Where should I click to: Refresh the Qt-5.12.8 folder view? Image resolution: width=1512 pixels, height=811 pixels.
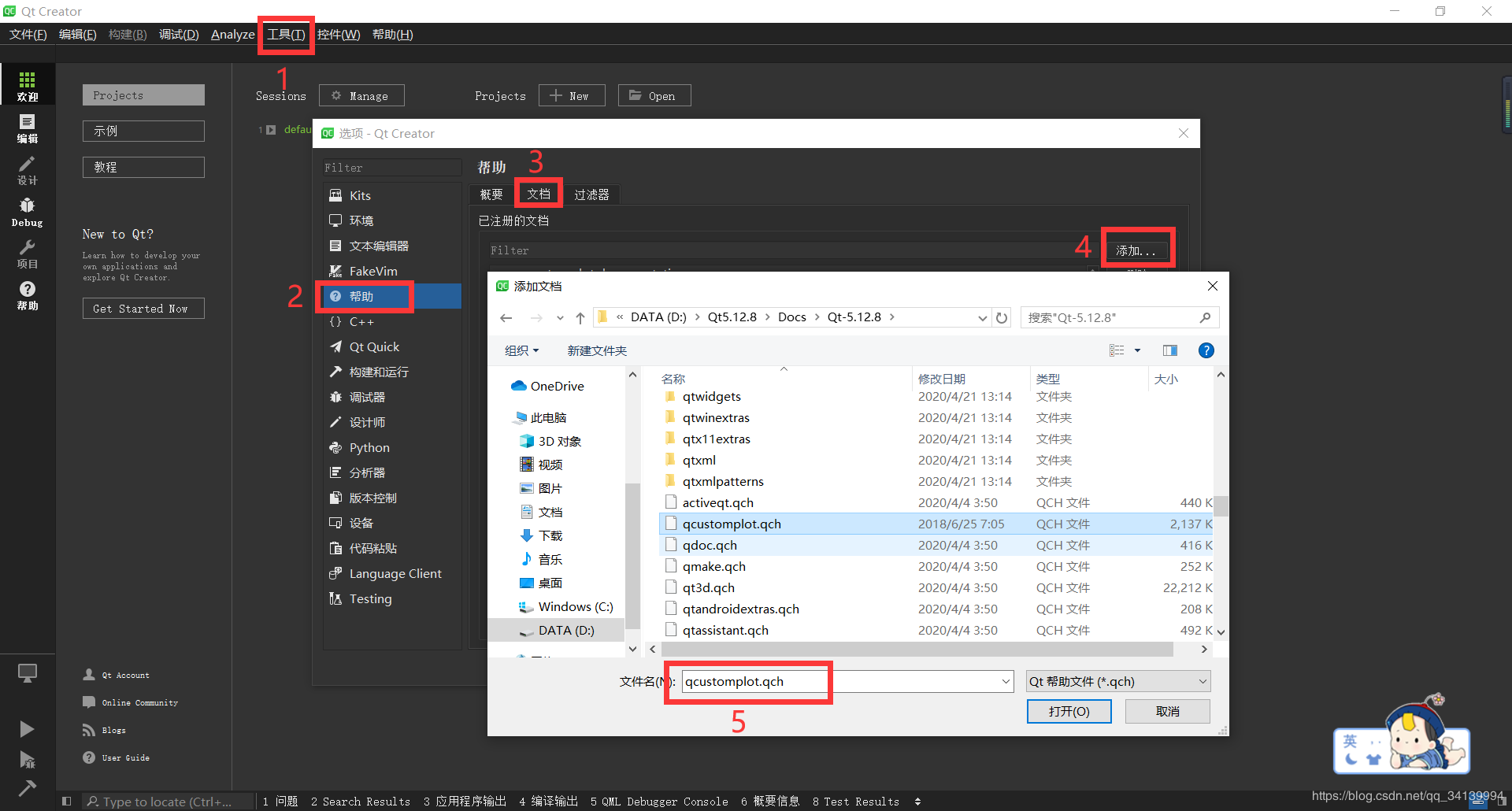click(x=1002, y=318)
